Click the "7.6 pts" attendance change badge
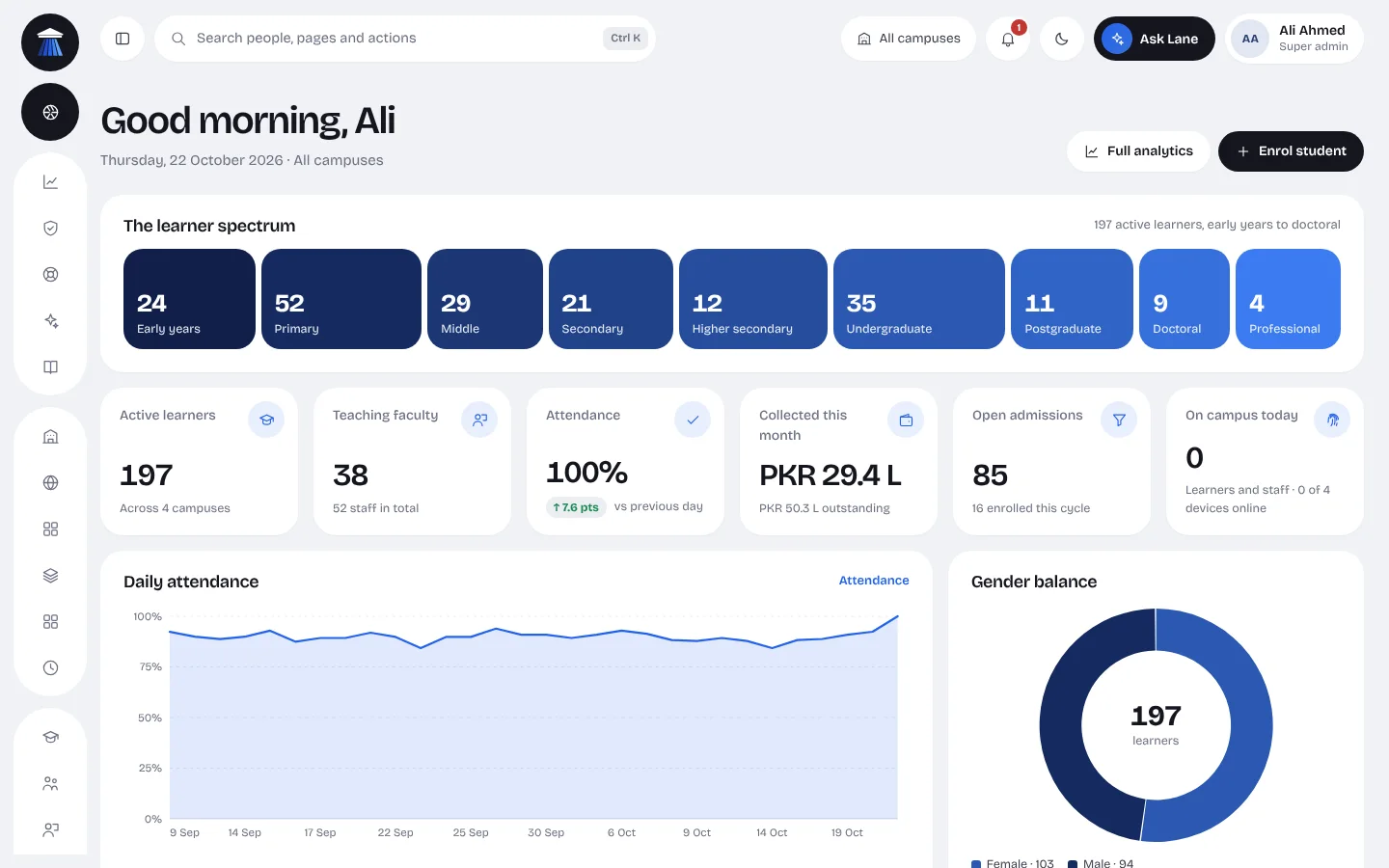1389x868 pixels. (576, 507)
